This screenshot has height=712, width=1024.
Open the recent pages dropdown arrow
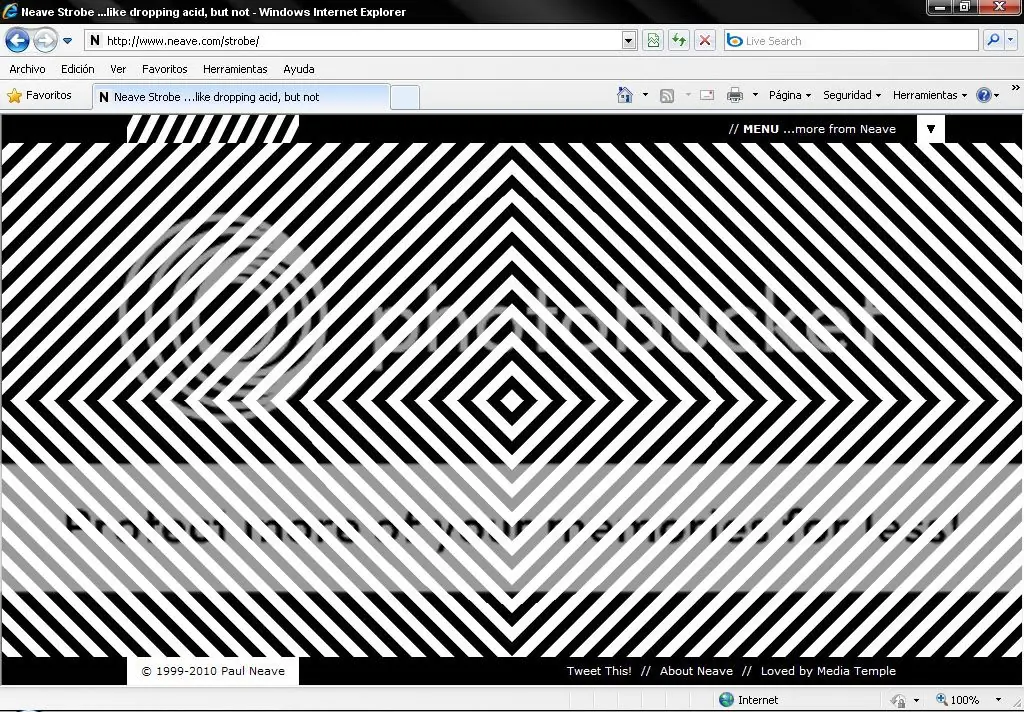pos(67,40)
